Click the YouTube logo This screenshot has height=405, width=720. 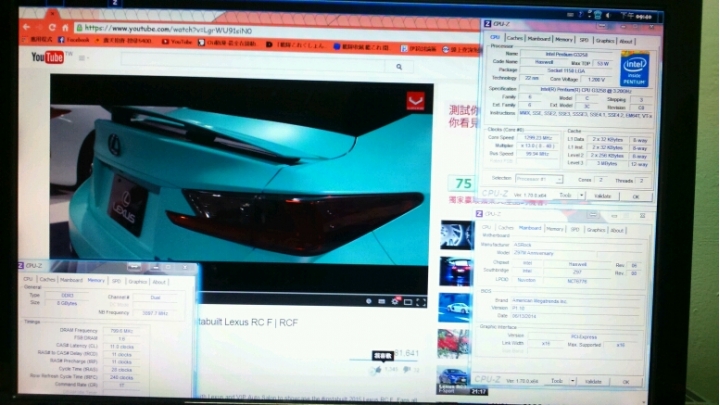(x=48, y=57)
